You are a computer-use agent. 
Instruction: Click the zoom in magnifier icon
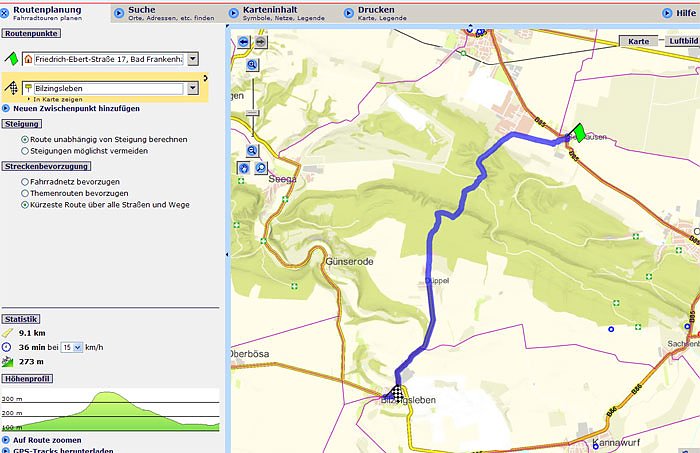(253, 65)
